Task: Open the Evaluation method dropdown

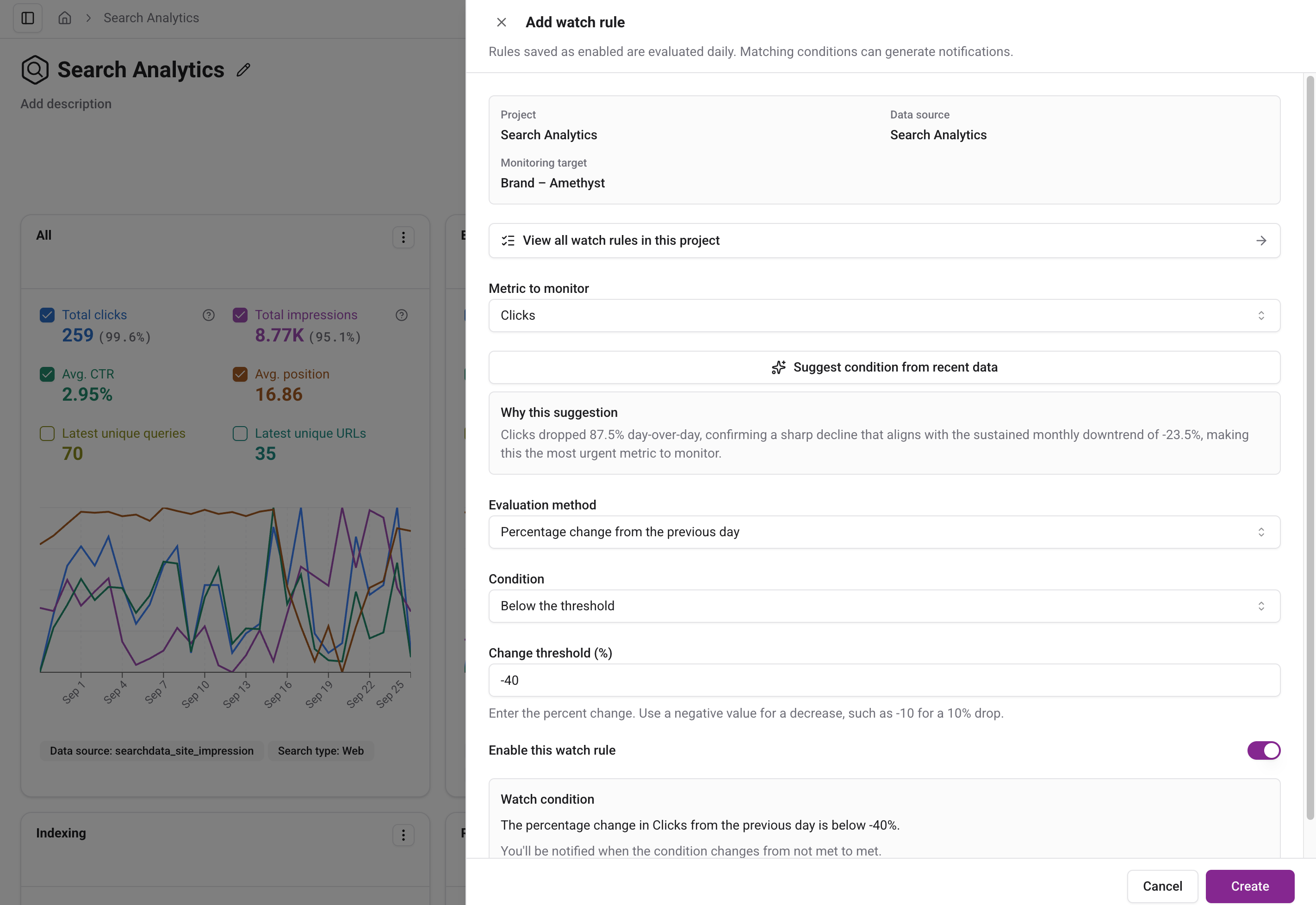Action: pyautogui.click(x=884, y=532)
